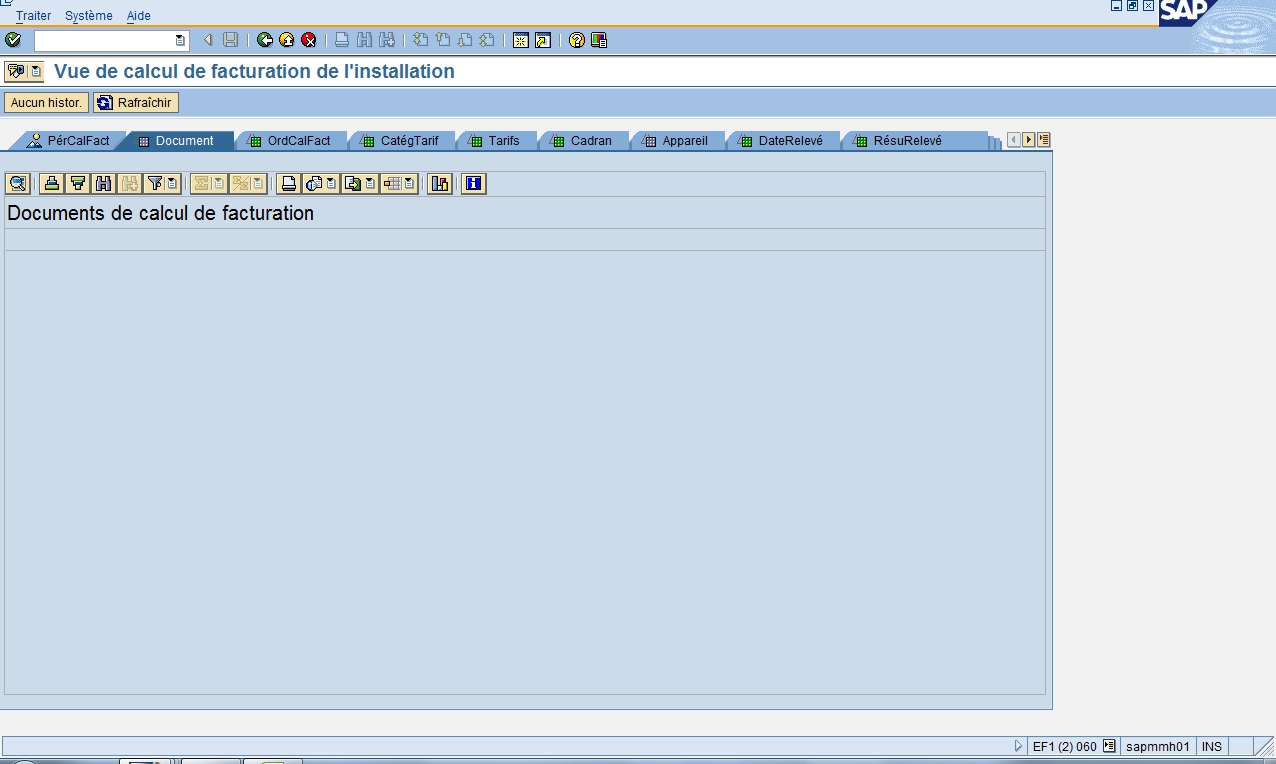Click in the transaction command field
This screenshot has width=1276, height=764.
click(x=104, y=40)
